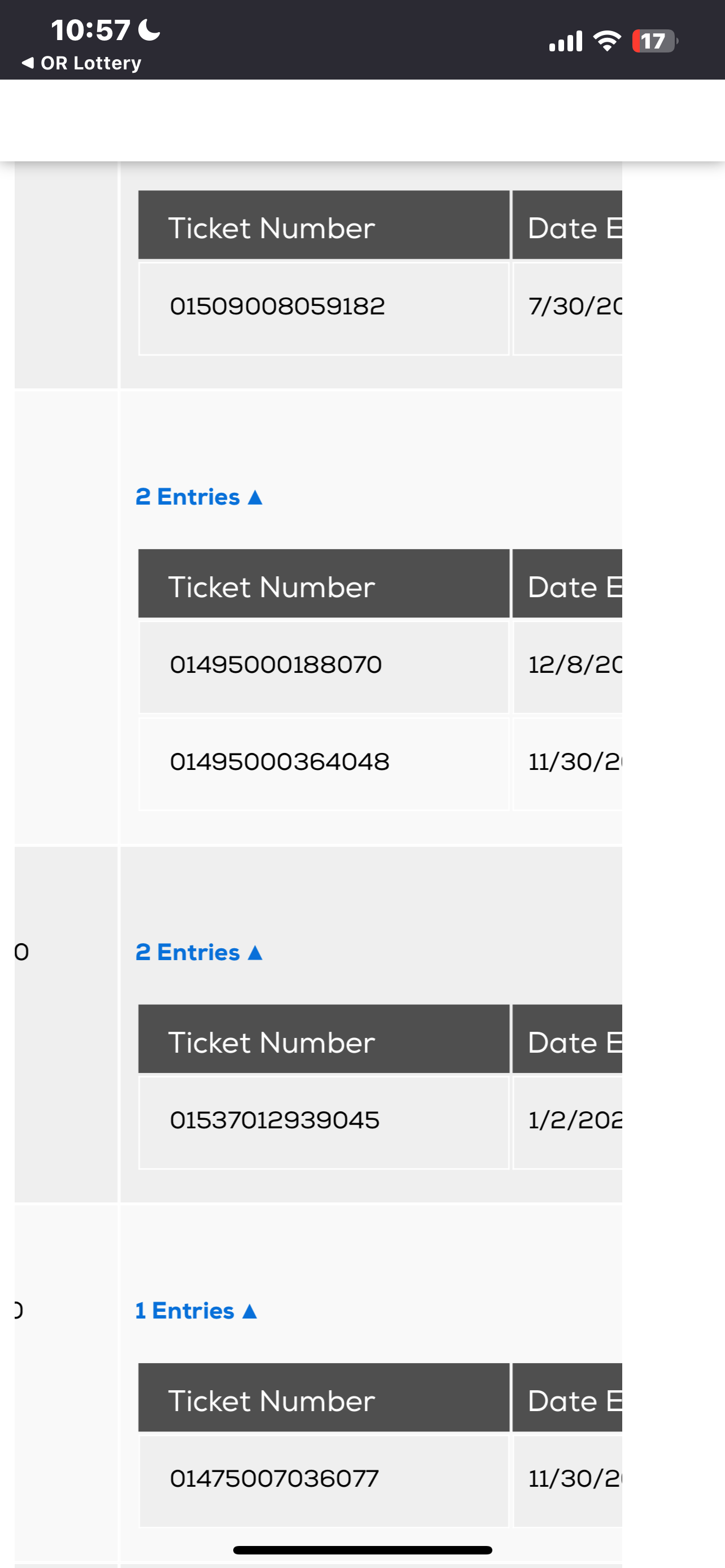Screen dimensions: 725x1568
Task: Select ticket number 01495000364048
Action: [x=279, y=761]
